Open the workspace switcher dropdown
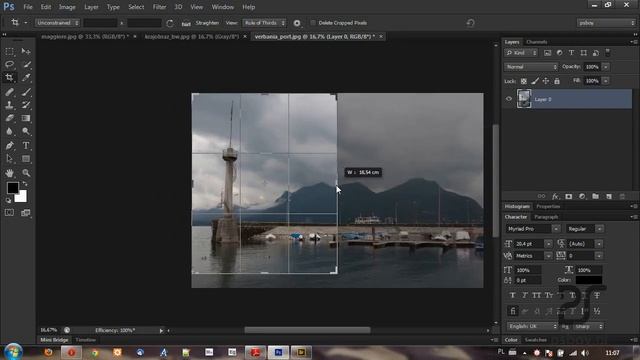640x360 pixels. tap(607, 23)
